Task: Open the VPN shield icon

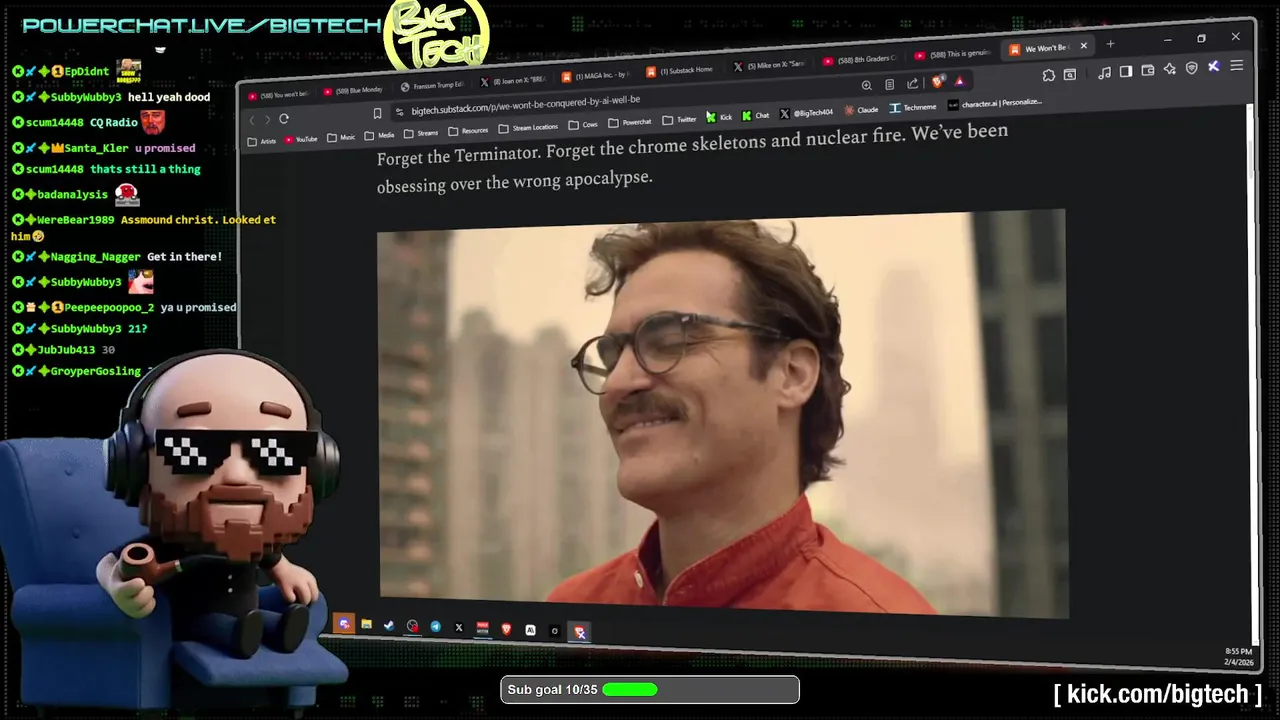Action: [x=1191, y=68]
